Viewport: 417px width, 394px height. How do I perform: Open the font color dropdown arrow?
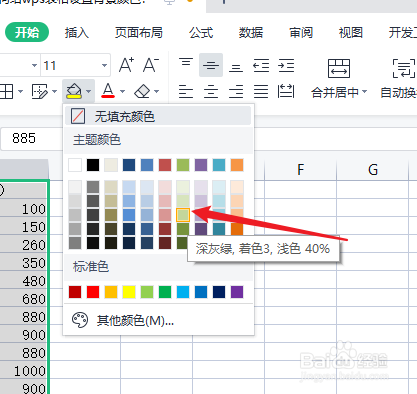pyautogui.click(x=122, y=91)
